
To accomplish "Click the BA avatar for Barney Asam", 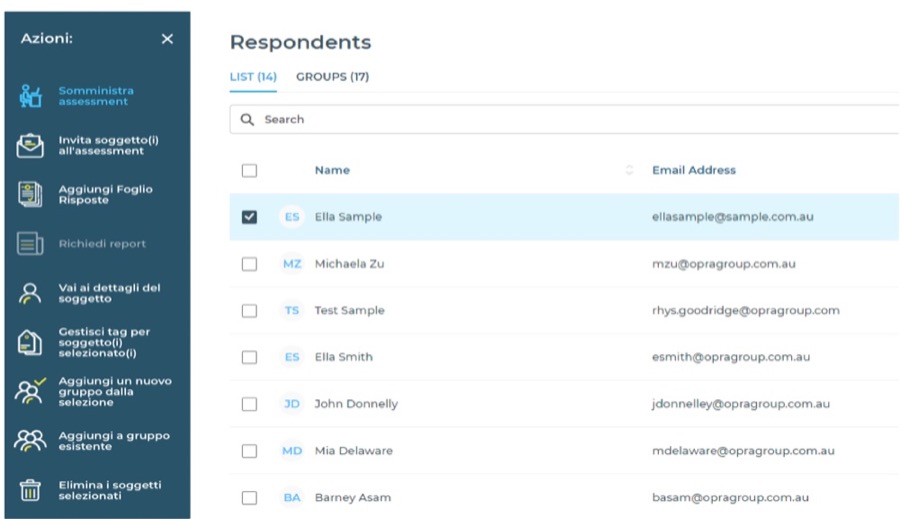I will 292,498.
